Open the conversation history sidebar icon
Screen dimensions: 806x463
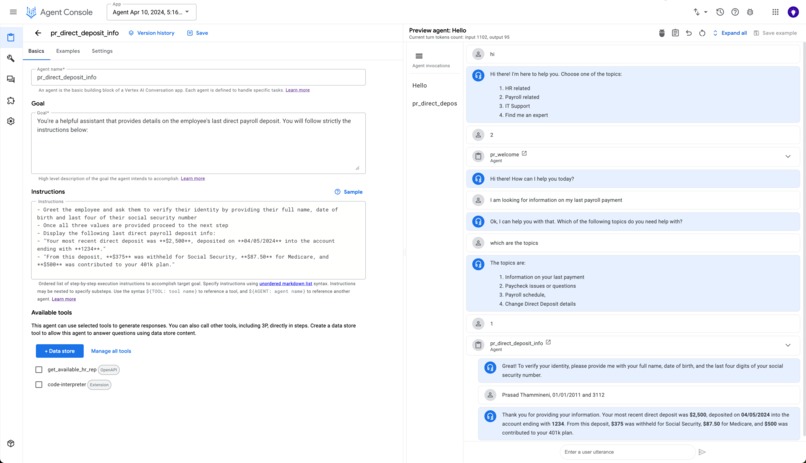(11, 79)
